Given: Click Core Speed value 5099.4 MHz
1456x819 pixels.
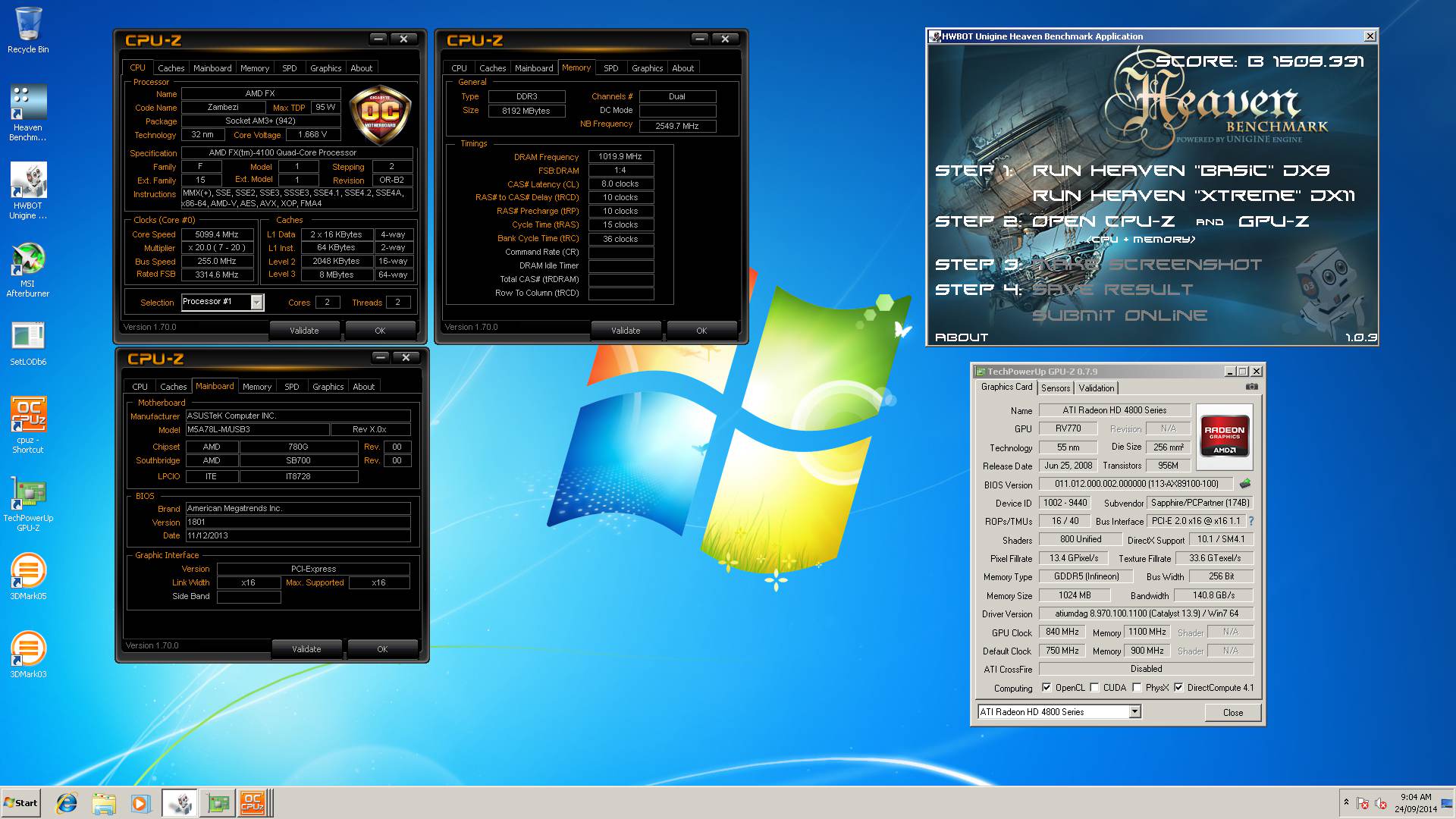Looking at the screenshot, I should click(x=217, y=234).
